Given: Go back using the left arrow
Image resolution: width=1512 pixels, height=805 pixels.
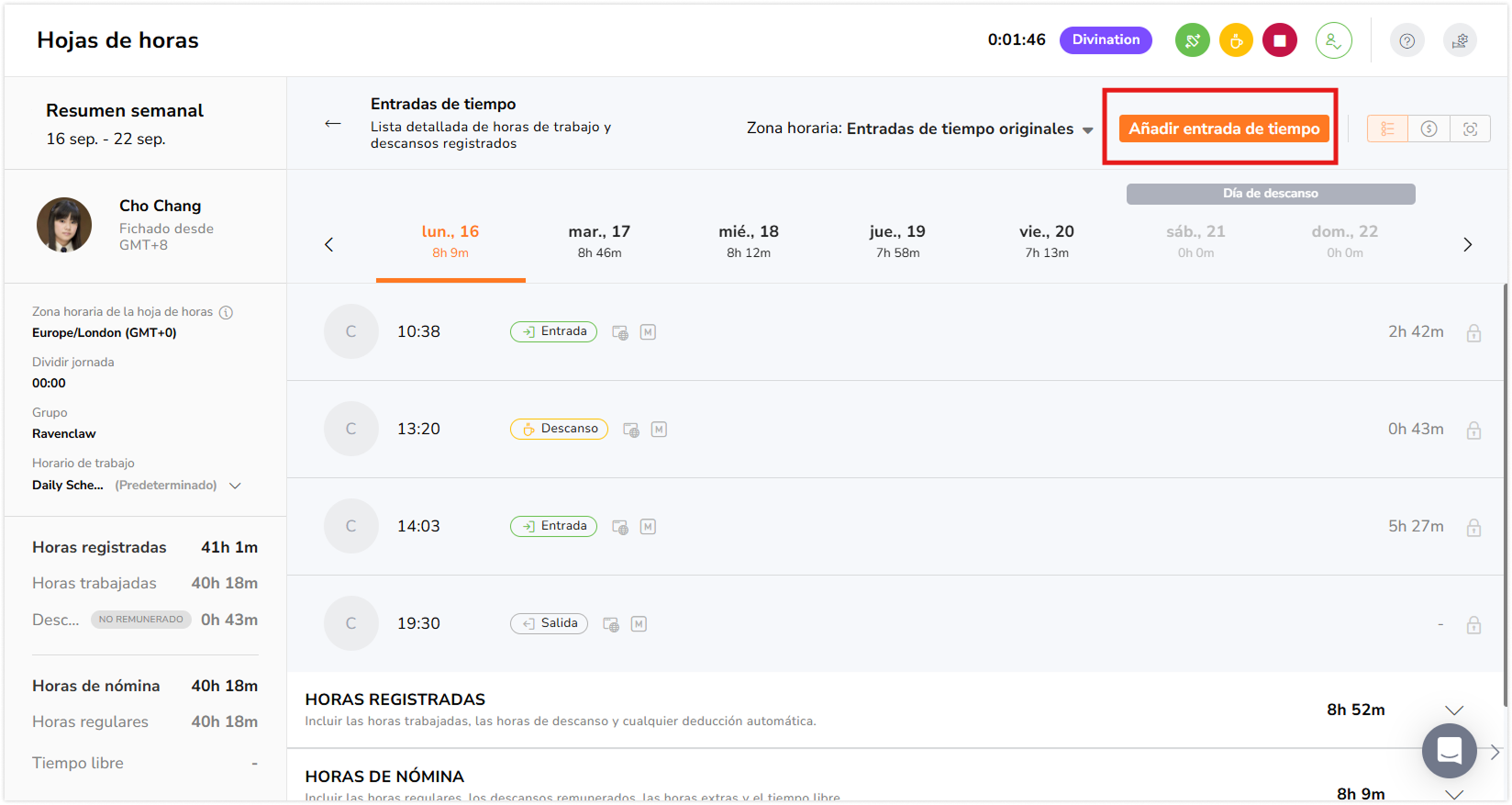Looking at the screenshot, I should pos(333,124).
